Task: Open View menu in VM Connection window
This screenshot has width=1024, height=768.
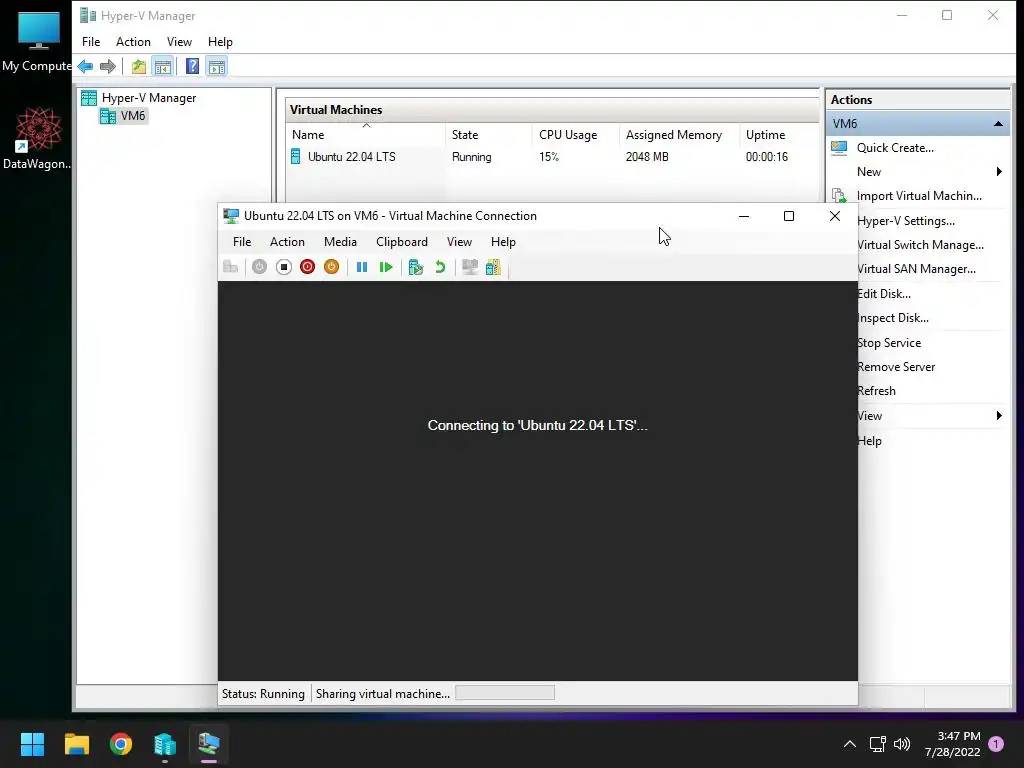Action: (x=459, y=242)
